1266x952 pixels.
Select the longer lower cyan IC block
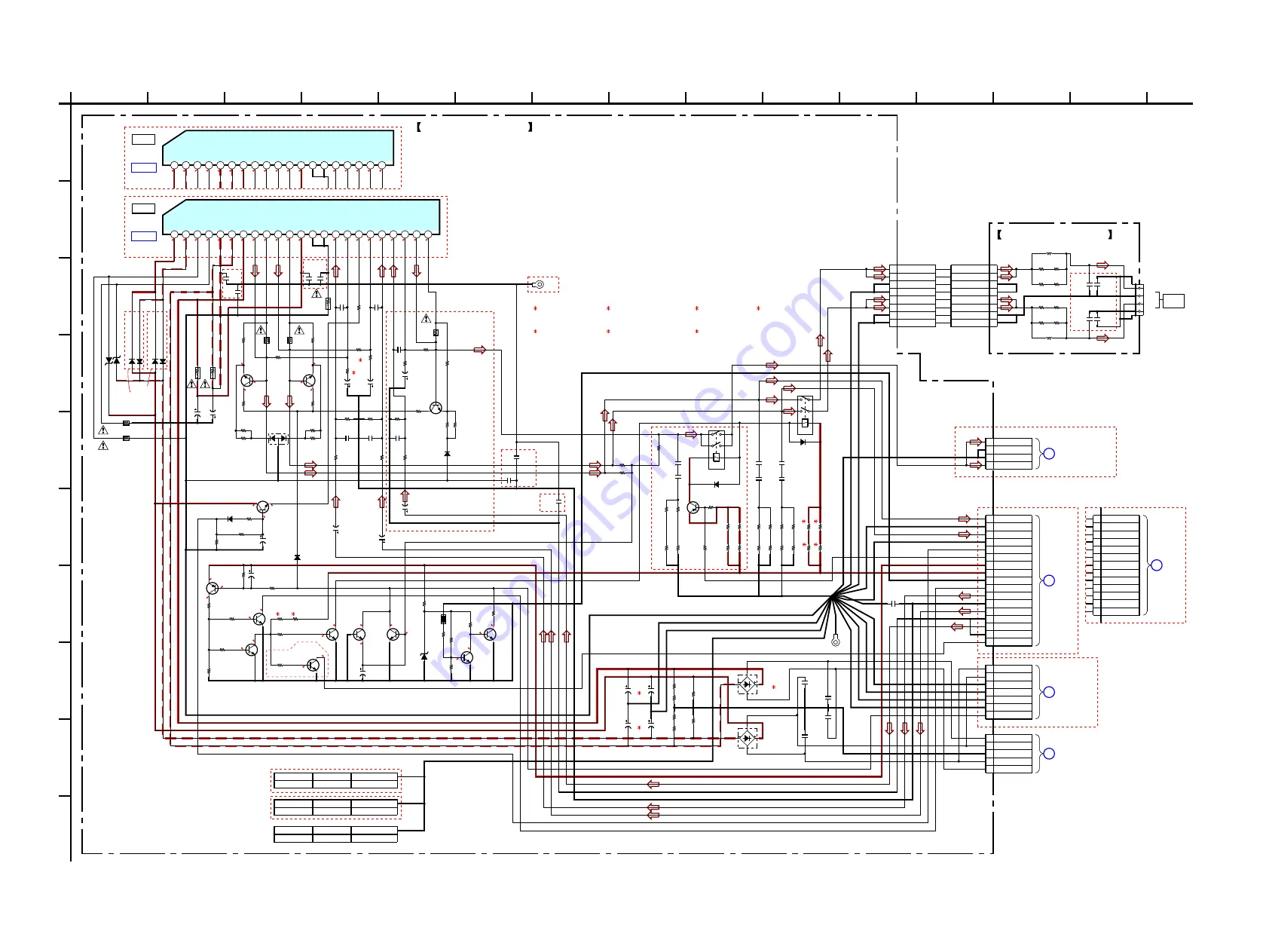(301, 217)
